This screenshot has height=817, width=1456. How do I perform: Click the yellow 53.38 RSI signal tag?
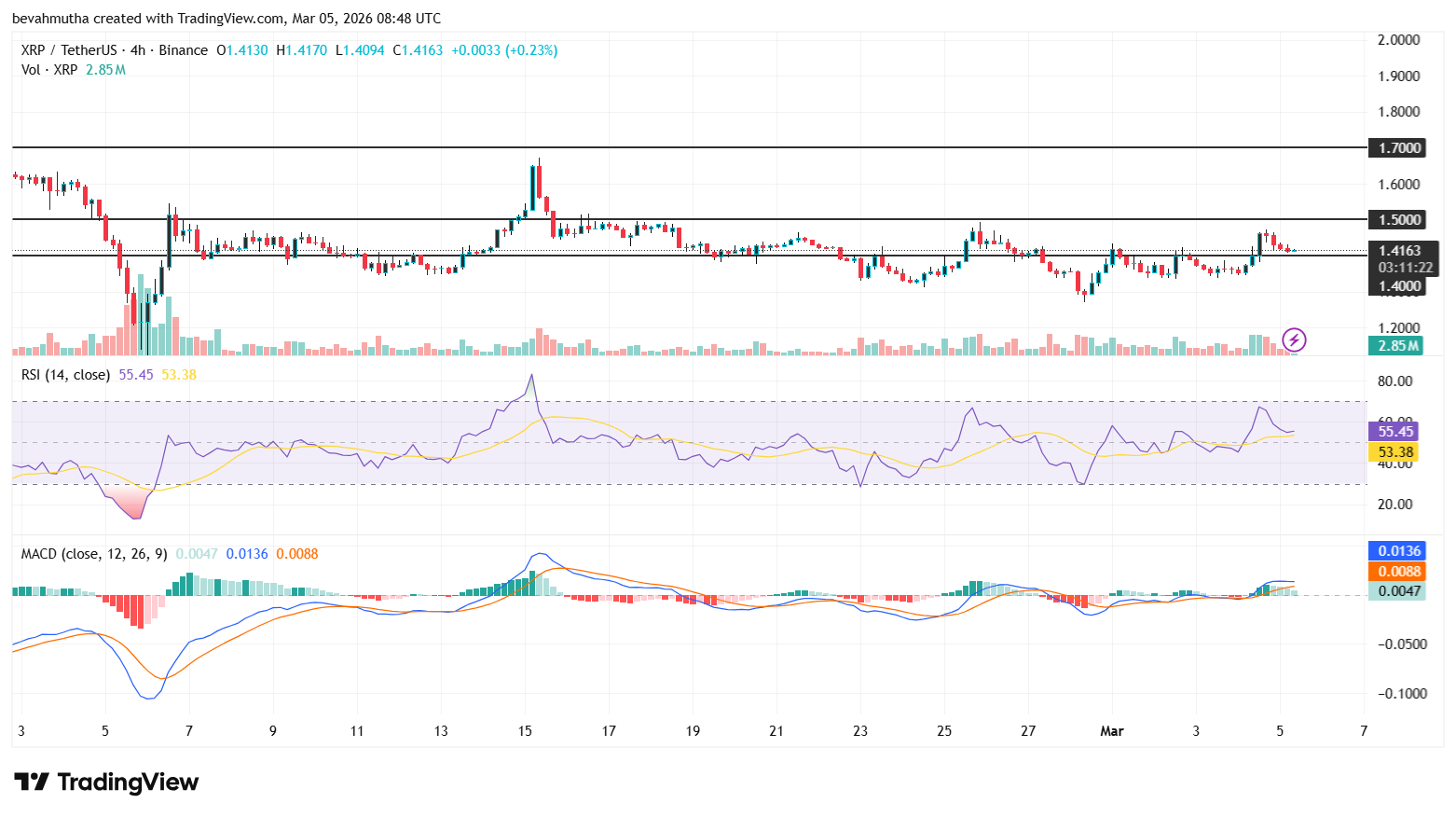coord(1394,451)
